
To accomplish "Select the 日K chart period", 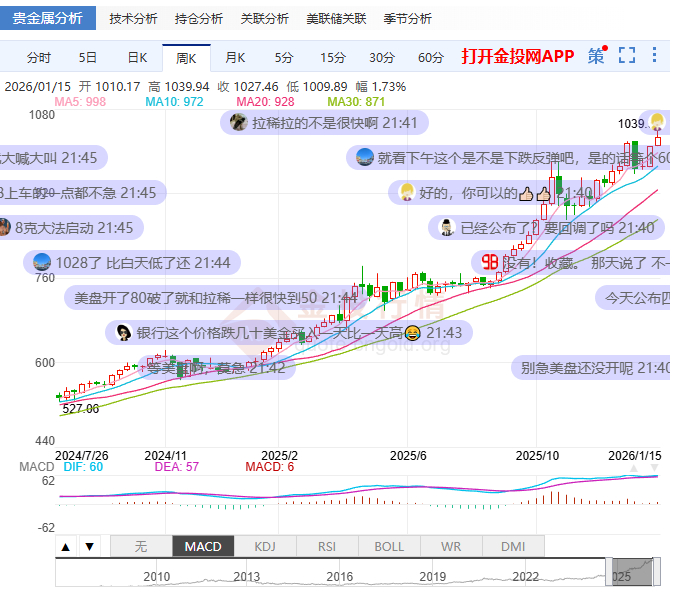I will click(x=137, y=58).
